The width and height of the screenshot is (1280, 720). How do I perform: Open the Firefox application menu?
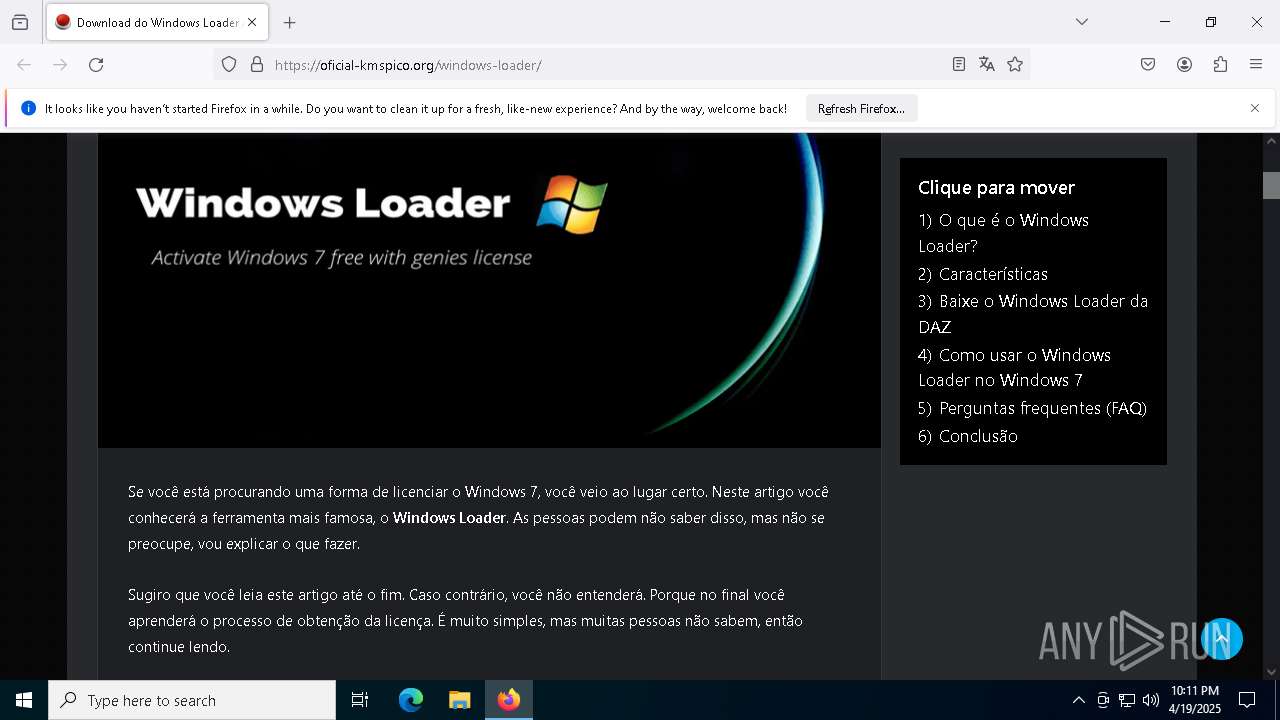(x=1256, y=65)
